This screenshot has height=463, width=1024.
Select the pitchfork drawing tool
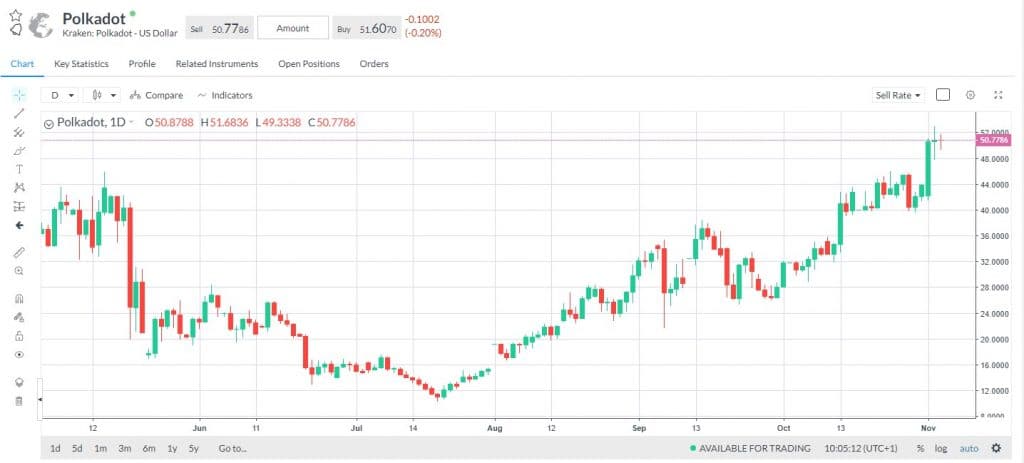pyautogui.click(x=19, y=132)
